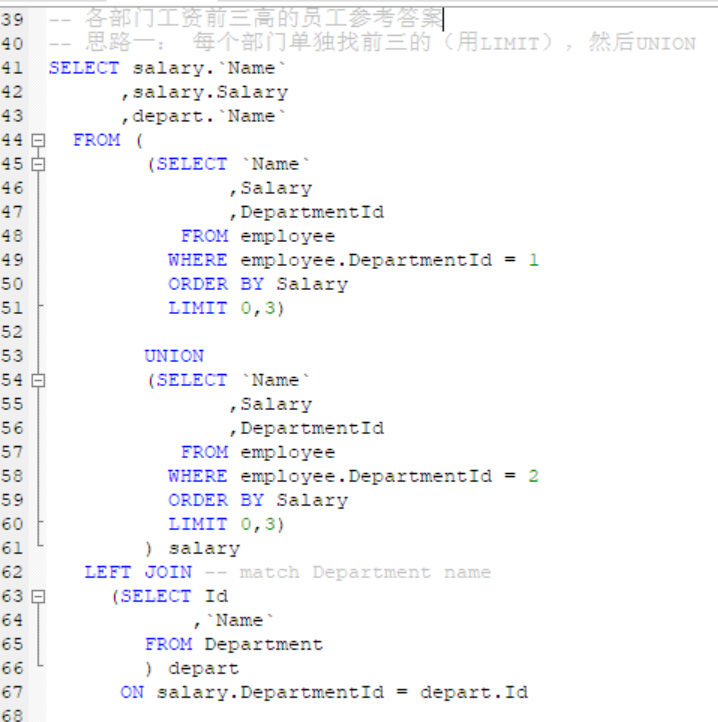The width and height of the screenshot is (718, 722).
Task: Click 'FROM employee' on line 48
Action: click(258, 236)
